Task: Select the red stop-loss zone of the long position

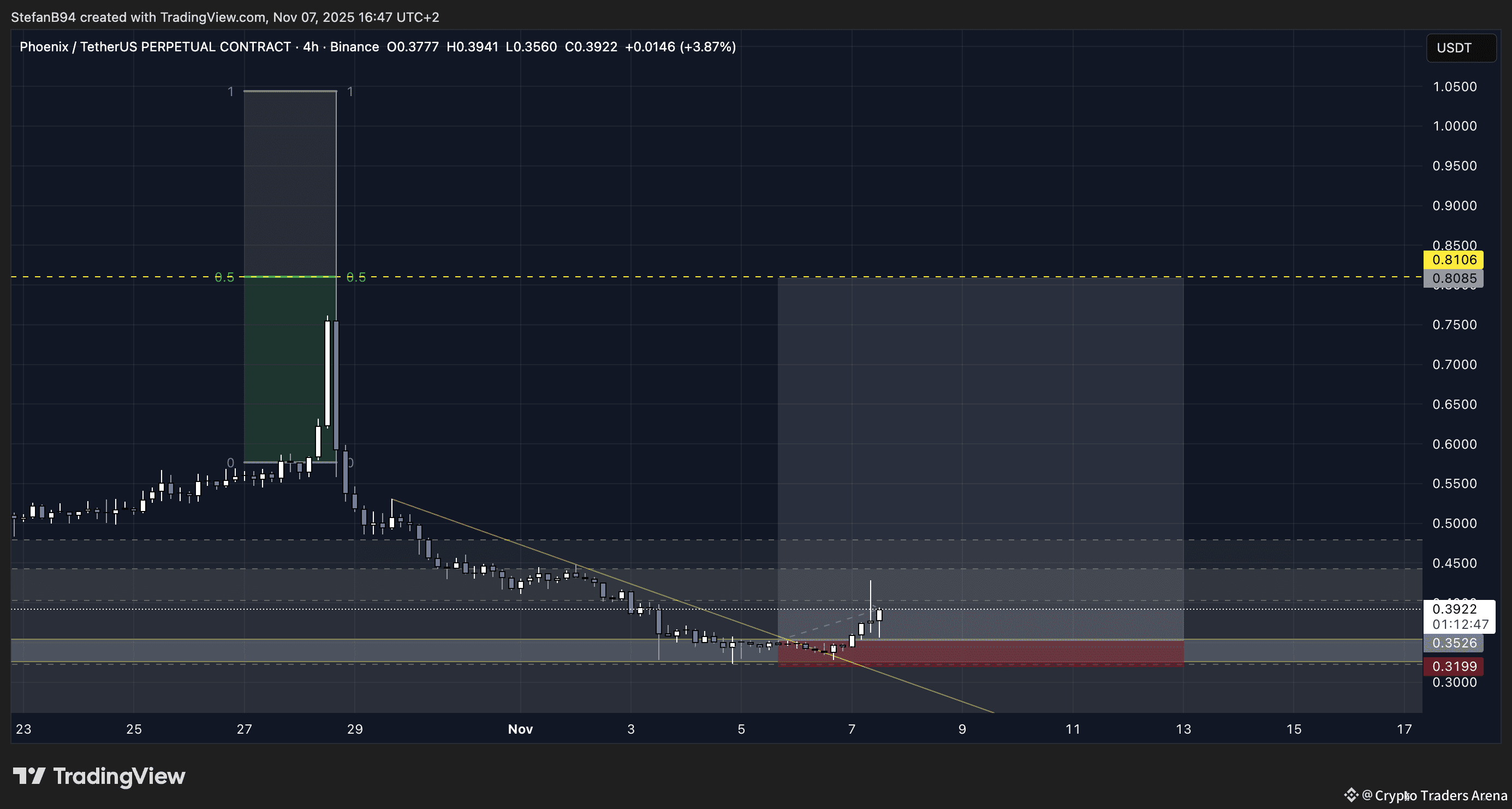Action: point(981,653)
